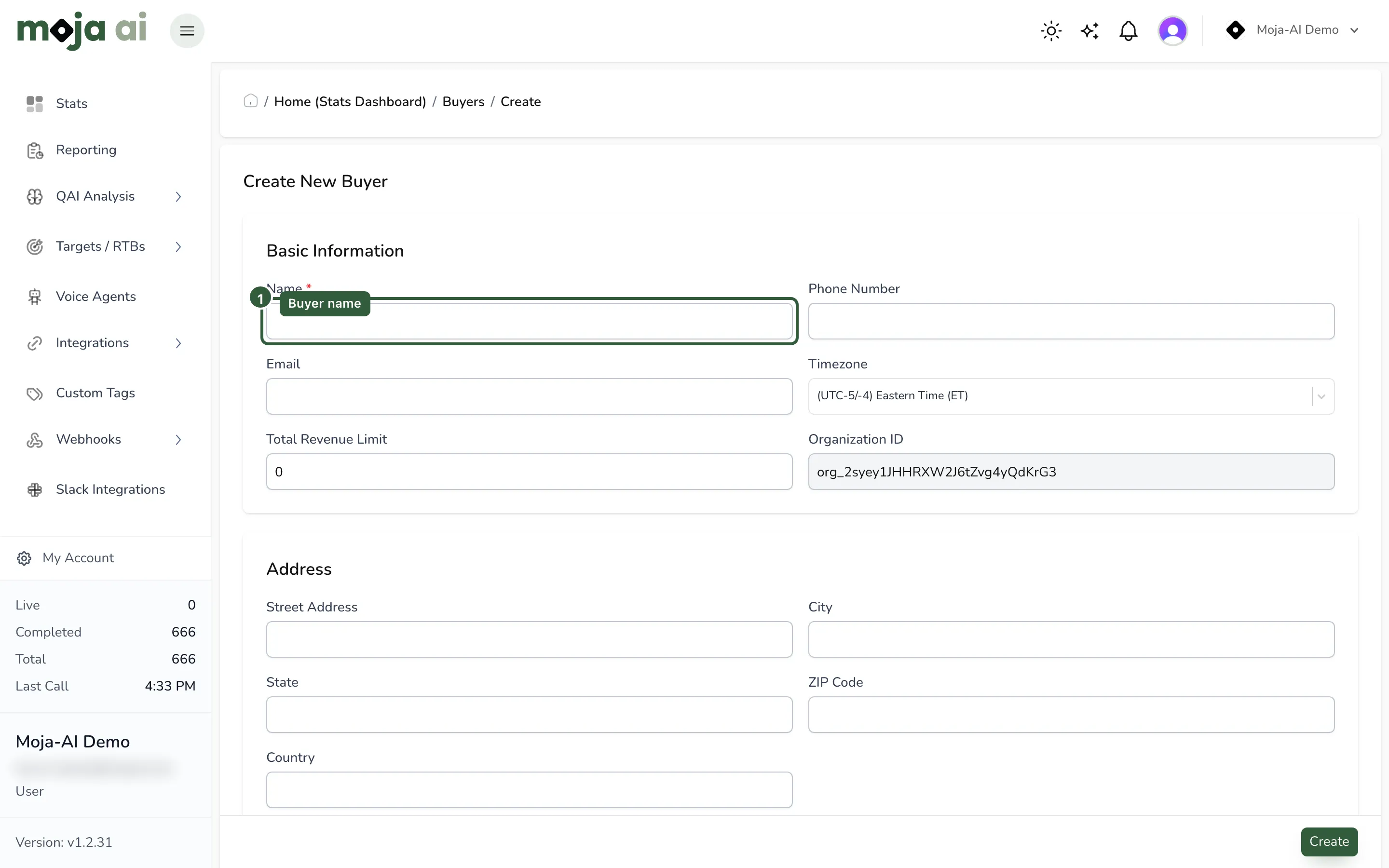Screen dimensions: 1389x868
Task: Click the Email input field
Action: click(529, 396)
